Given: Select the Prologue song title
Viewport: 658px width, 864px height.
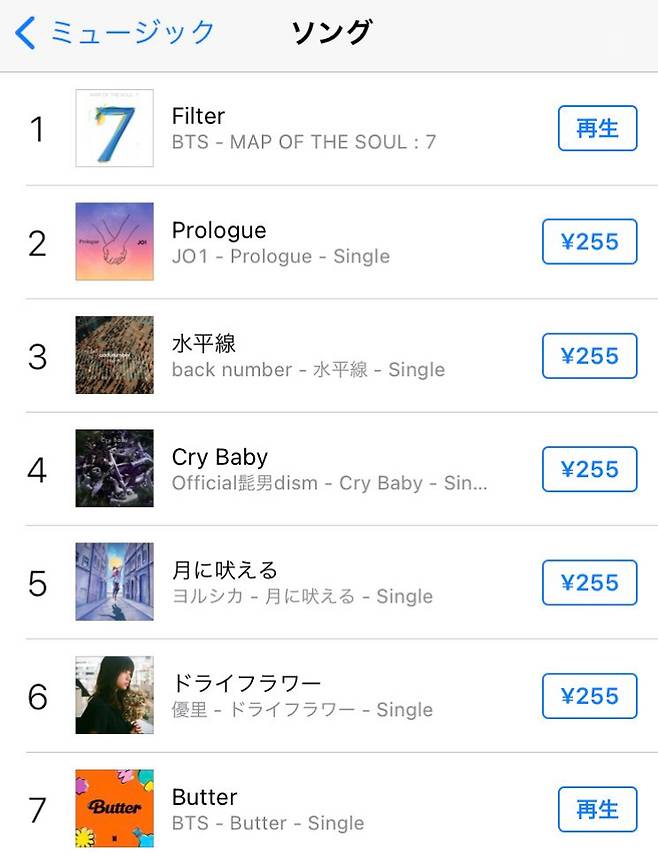Looking at the screenshot, I should pyautogui.click(x=219, y=230).
